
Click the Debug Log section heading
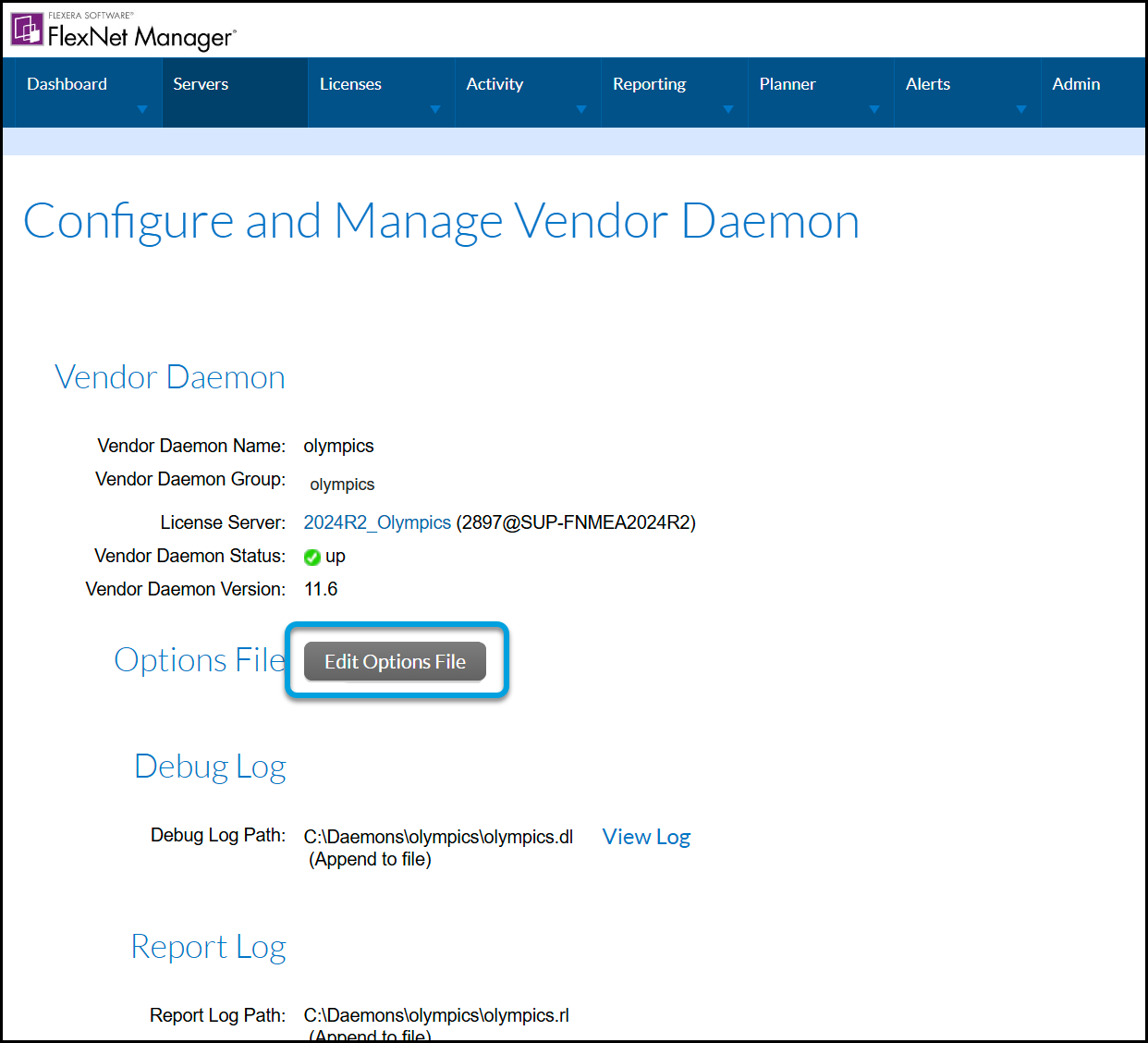point(210,767)
